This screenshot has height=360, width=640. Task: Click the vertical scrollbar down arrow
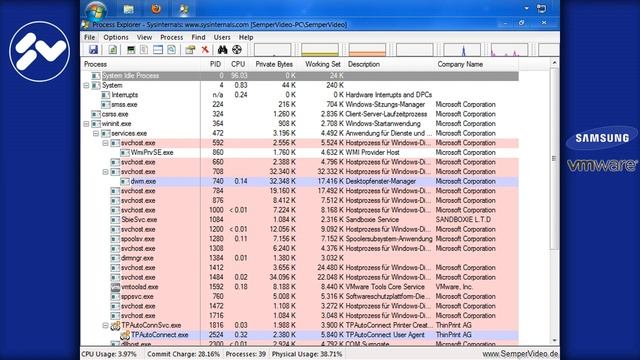point(554,340)
